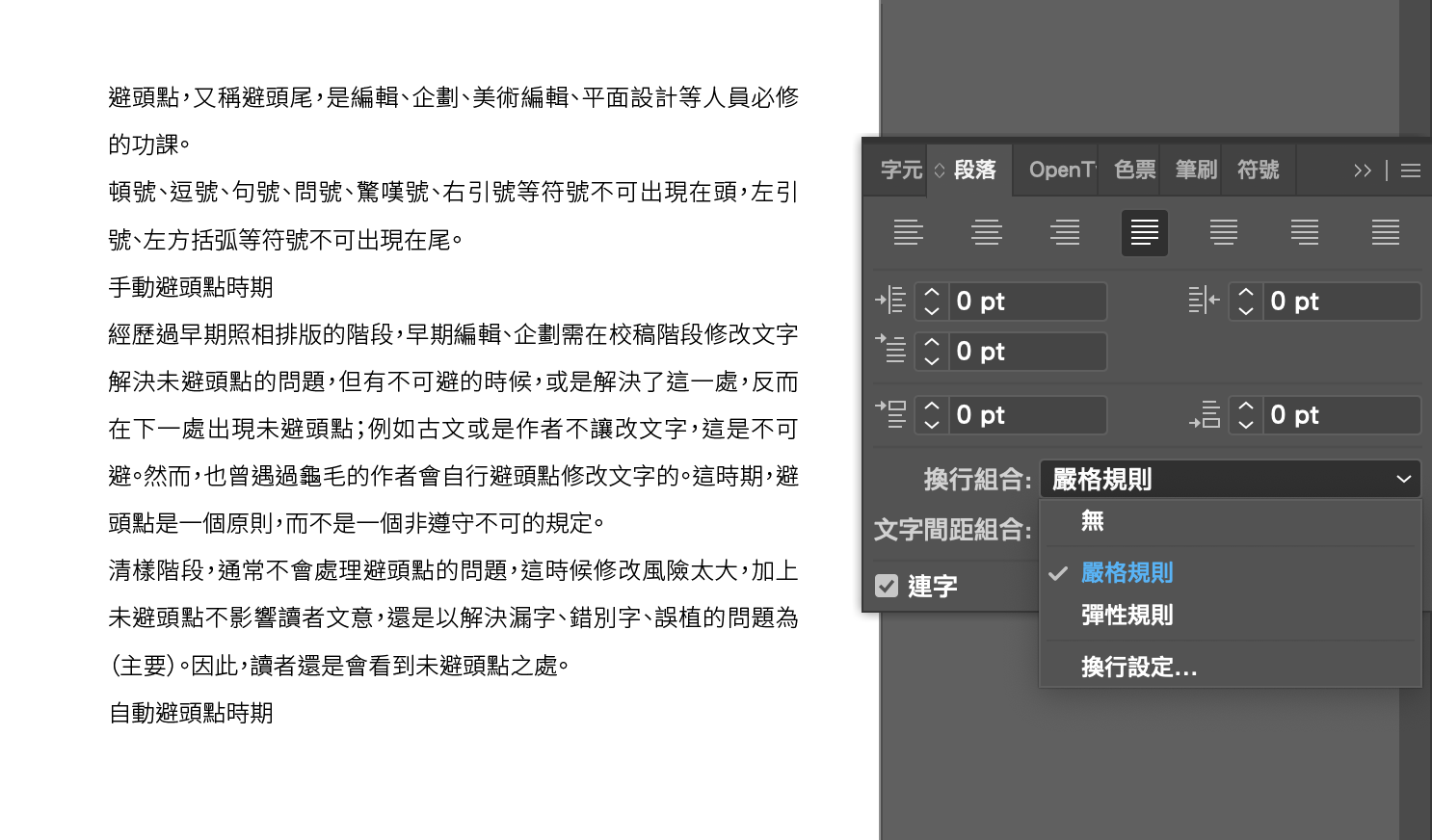Click the align right paragraph icon

click(x=1065, y=232)
